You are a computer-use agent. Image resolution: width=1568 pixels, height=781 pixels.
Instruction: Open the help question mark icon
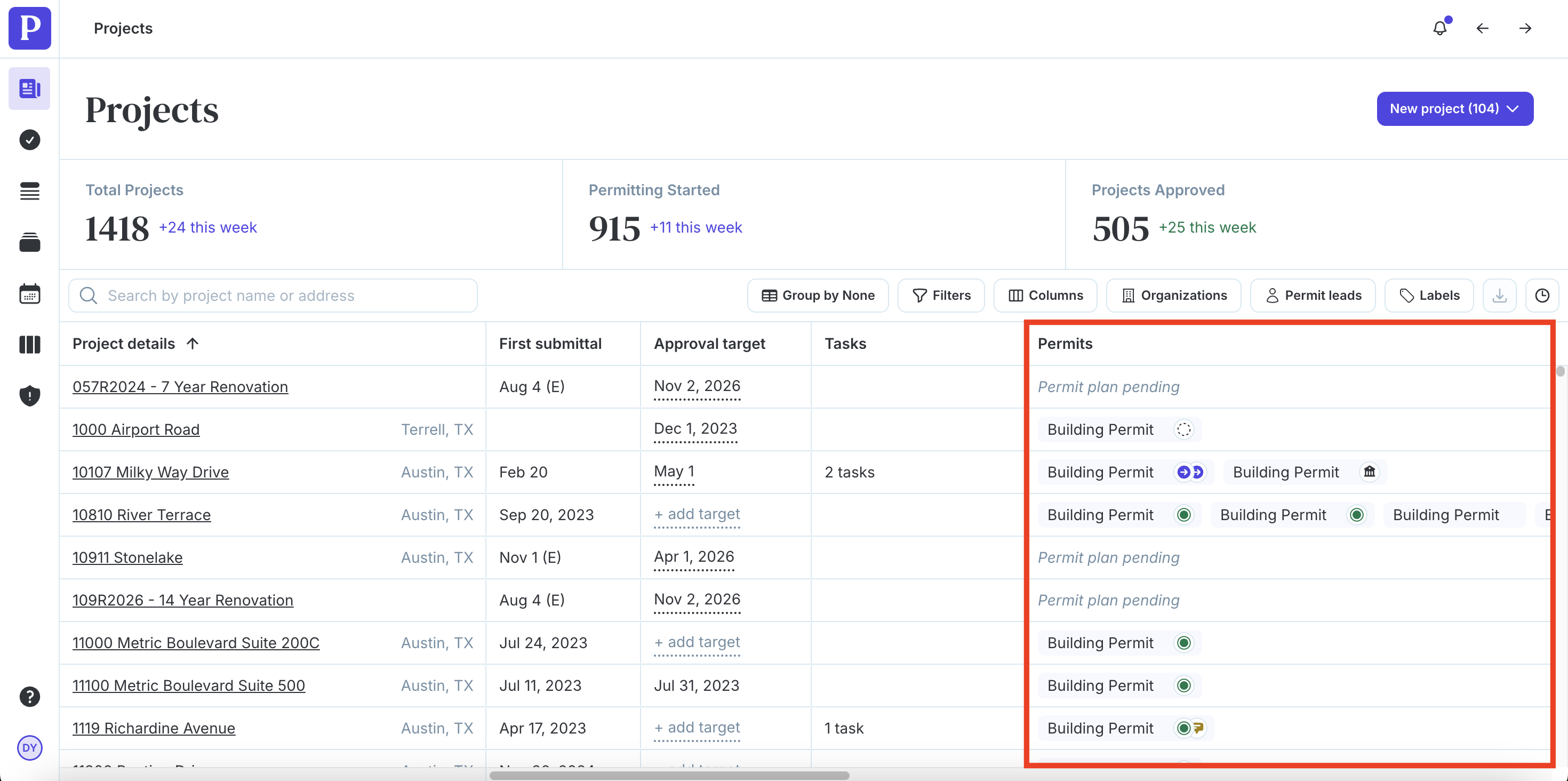[x=29, y=696]
